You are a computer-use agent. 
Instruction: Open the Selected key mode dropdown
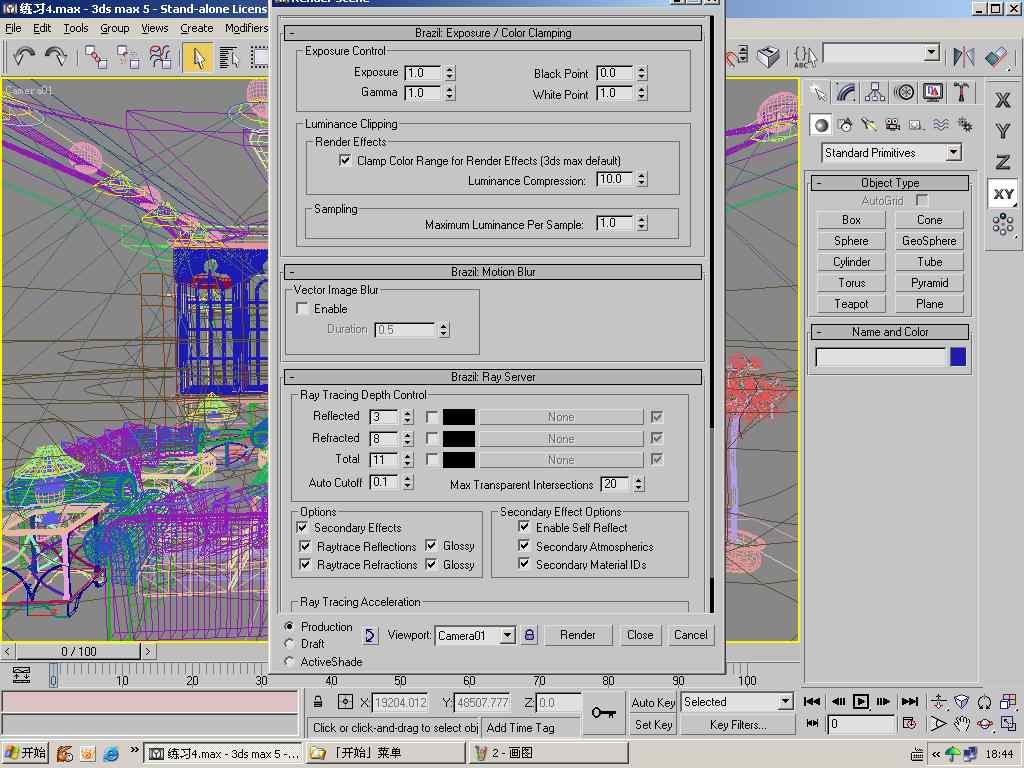pyautogui.click(x=785, y=702)
